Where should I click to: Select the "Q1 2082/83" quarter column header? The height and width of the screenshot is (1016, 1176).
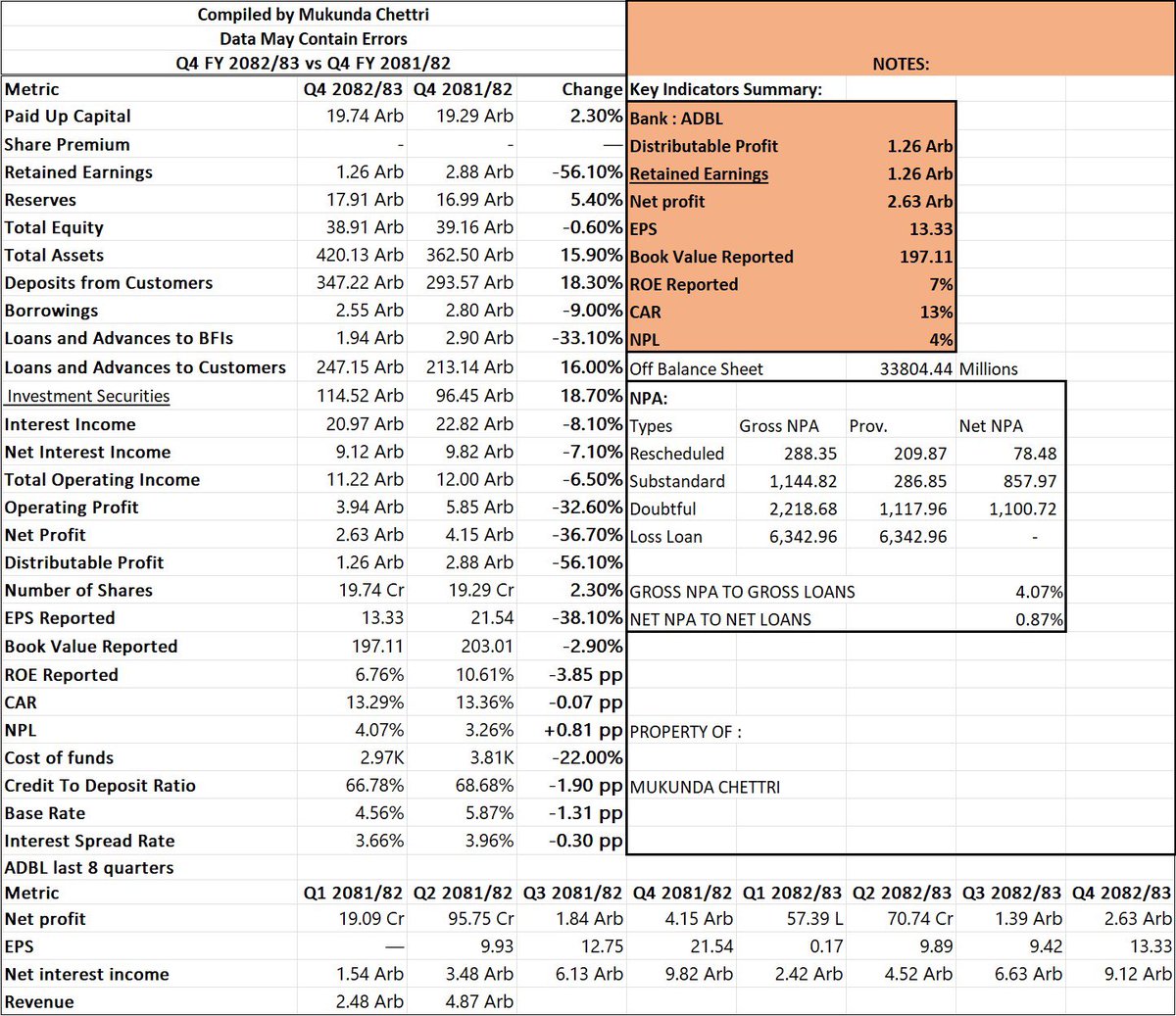[792, 893]
